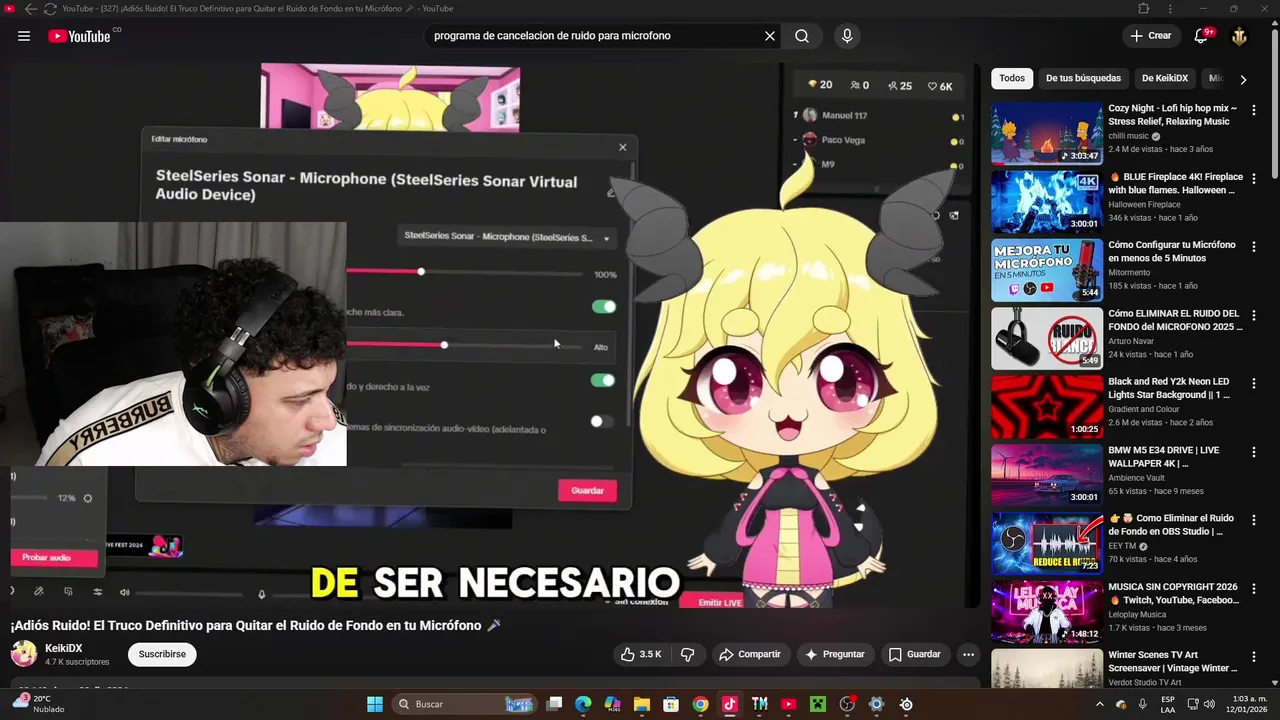Open Google Chrome from taskbar
The width and height of the screenshot is (1280, 720).
click(x=700, y=704)
